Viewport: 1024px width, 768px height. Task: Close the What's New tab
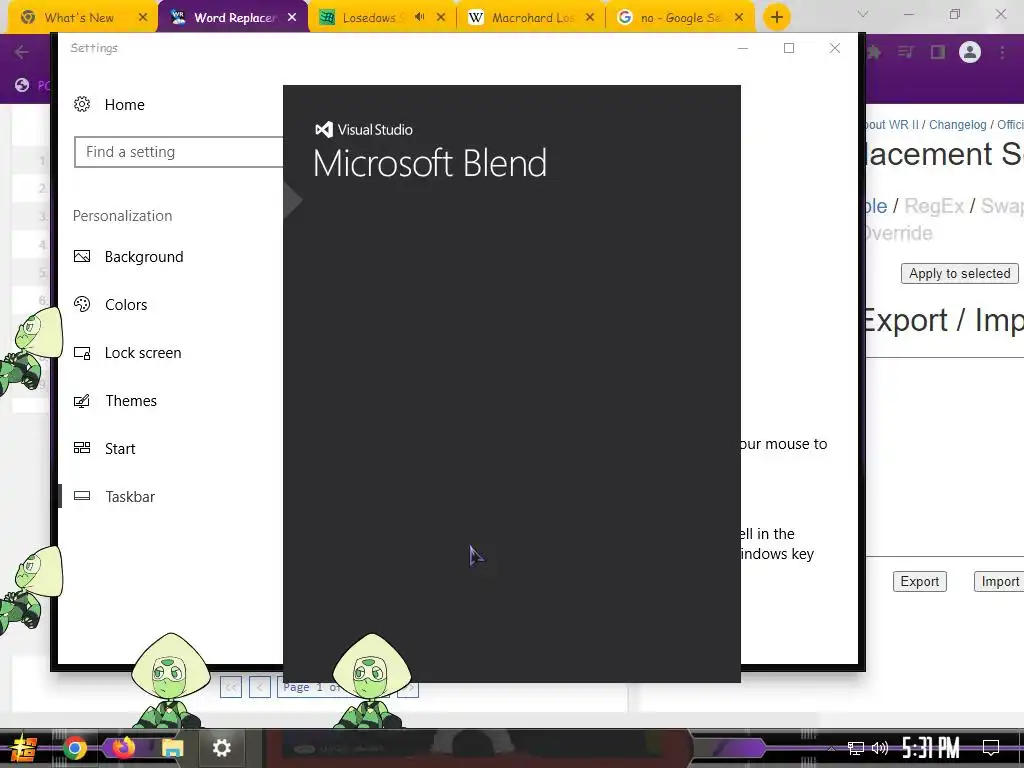[143, 18]
